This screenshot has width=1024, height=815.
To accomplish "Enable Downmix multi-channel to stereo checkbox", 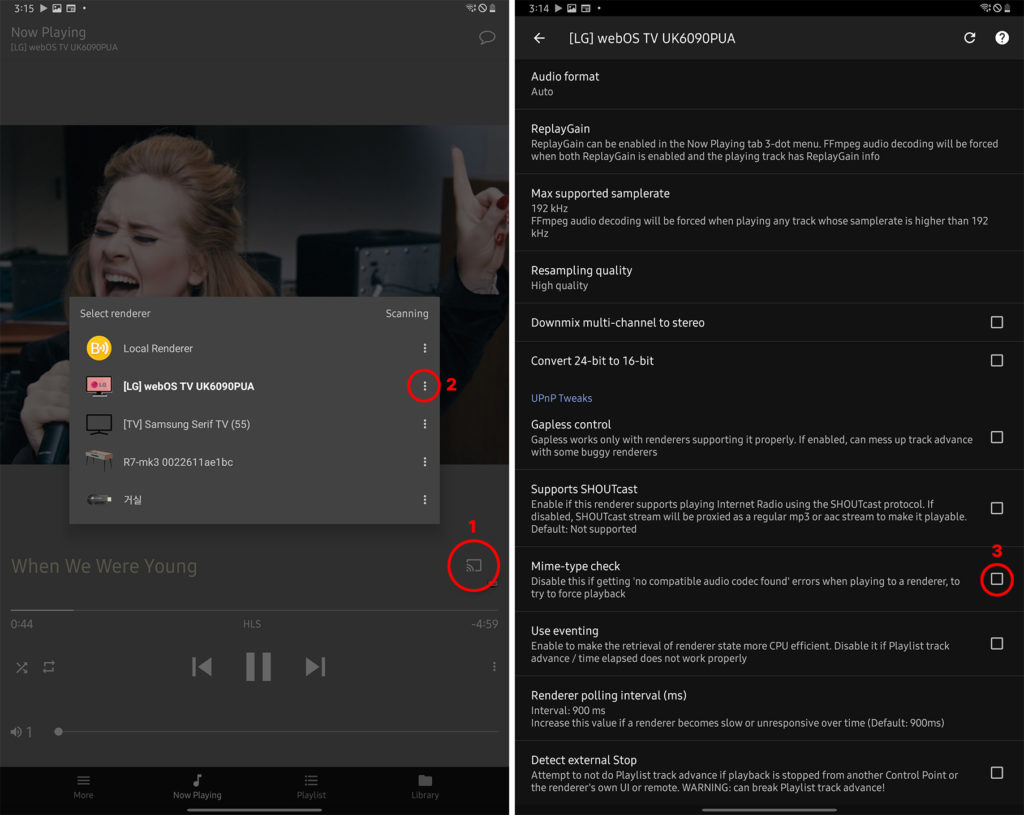I will (x=996, y=322).
